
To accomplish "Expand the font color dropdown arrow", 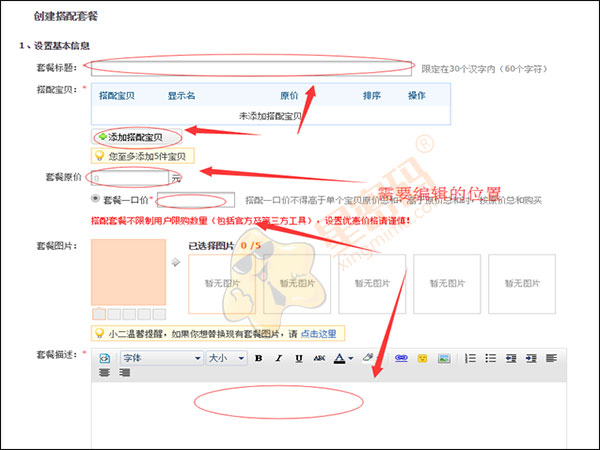I will [x=351, y=359].
